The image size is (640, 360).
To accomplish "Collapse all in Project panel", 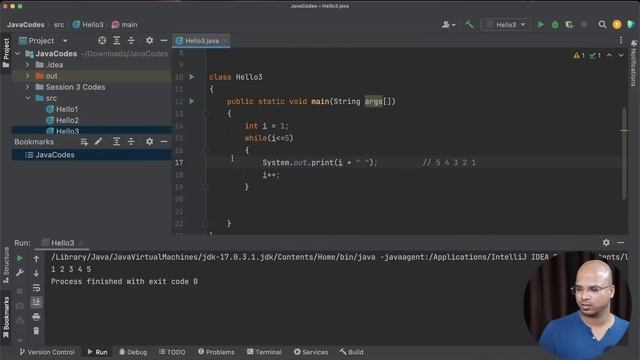I will click(131, 40).
